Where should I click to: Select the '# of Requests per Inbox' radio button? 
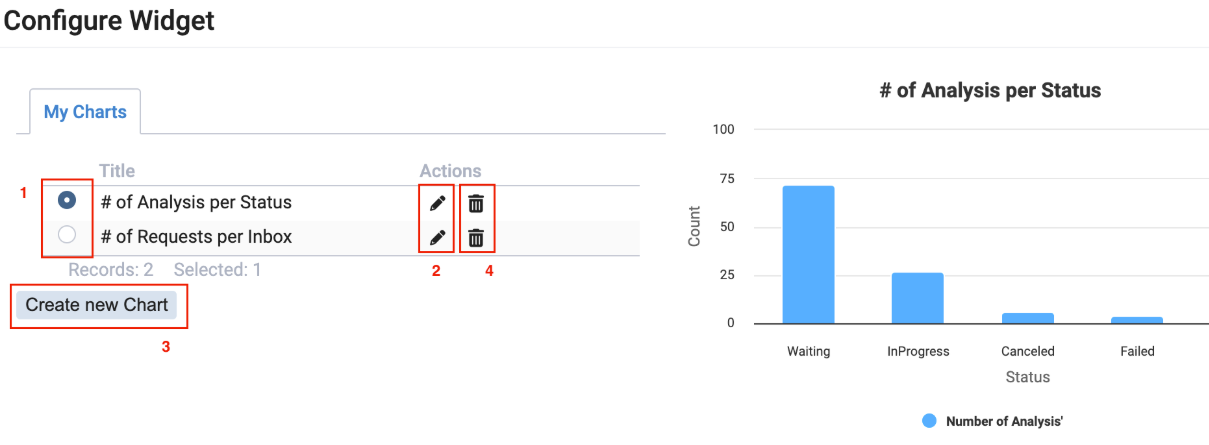click(x=67, y=236)
